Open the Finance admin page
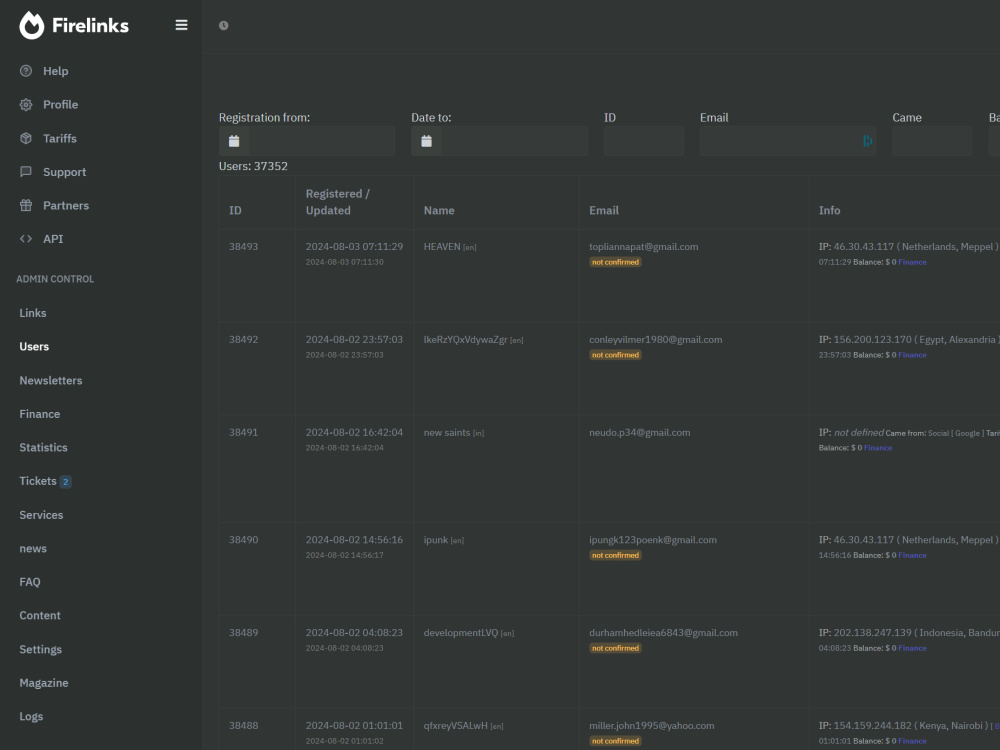The height and width of the screenshot is (750, 1000). pyautogui.click(x=40, y=414)
